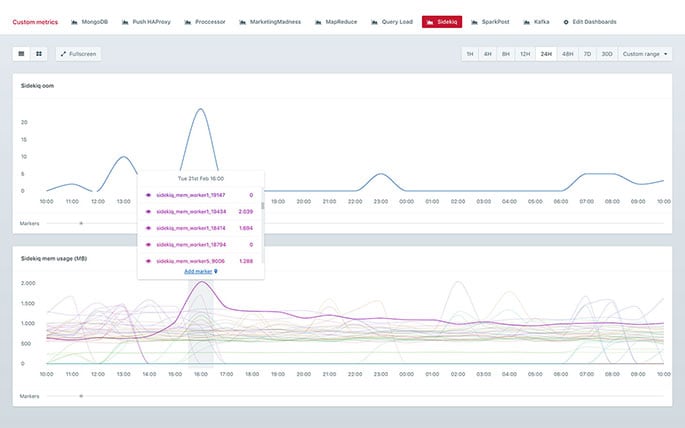Hide the sidekiq_mem_worker5_9006 series
Image resolution: width=685 pixels, height=428 pixels.
(148, 261)
